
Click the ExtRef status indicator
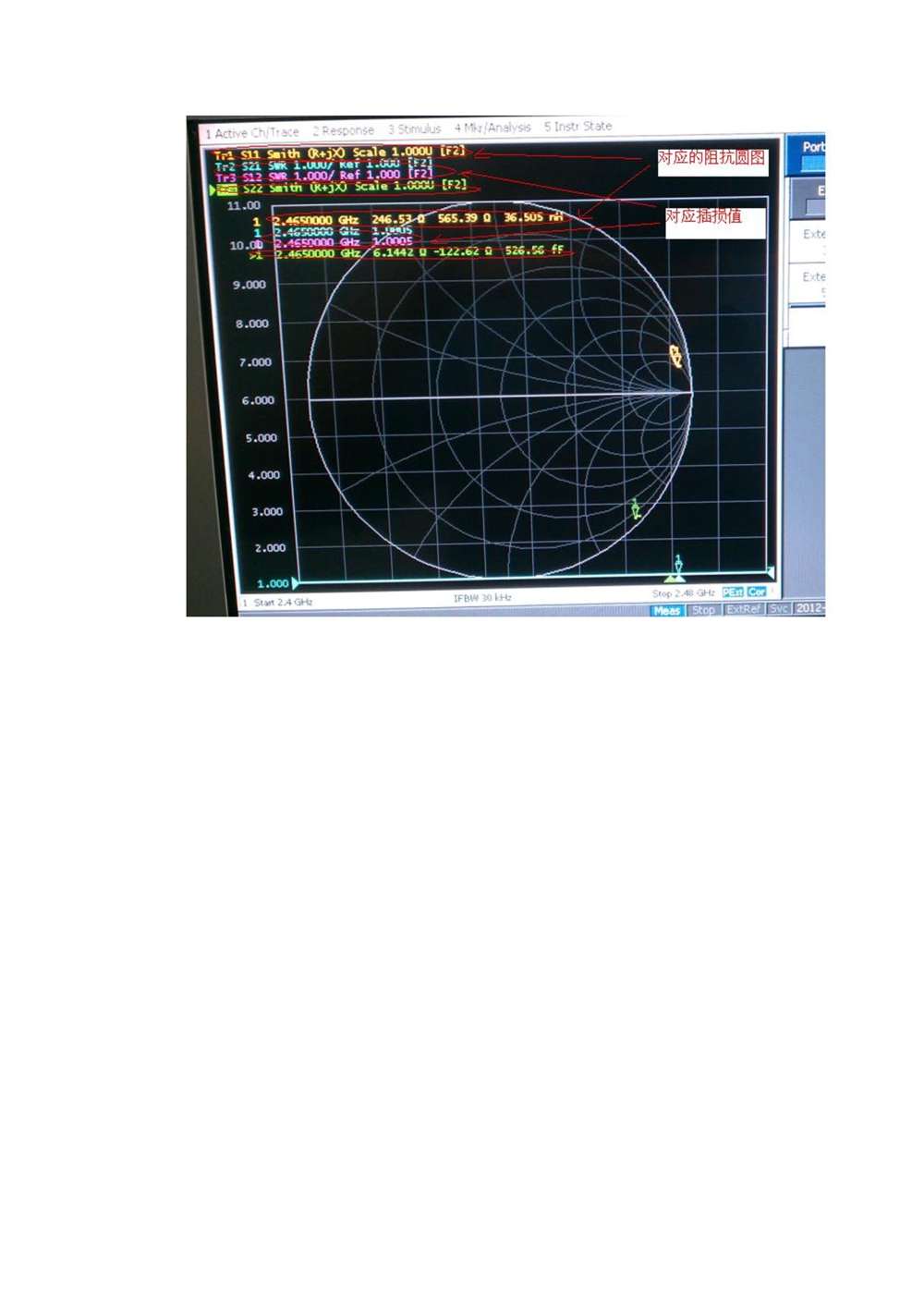(743, 609)
